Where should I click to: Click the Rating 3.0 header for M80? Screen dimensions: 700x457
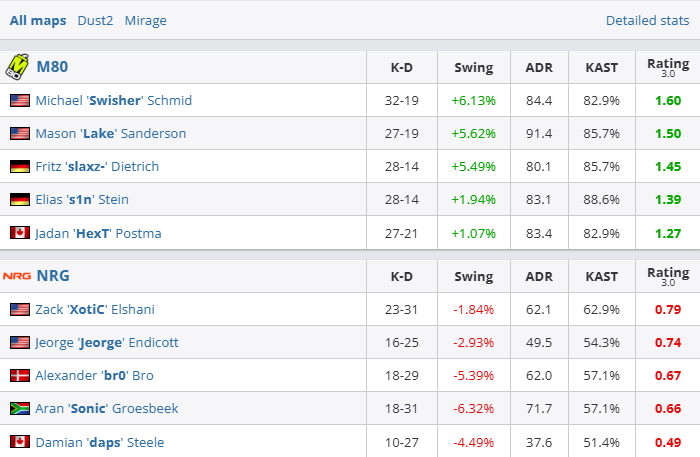pyautogui.click(x=668, y=67)
